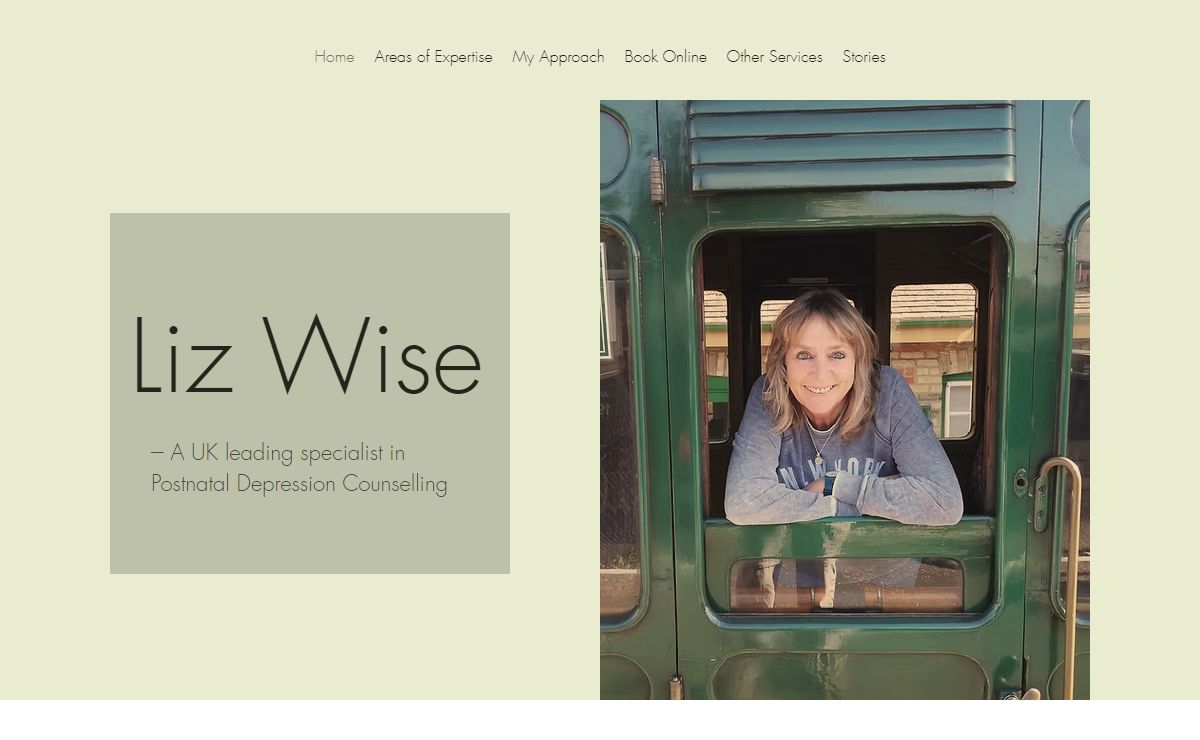Click the lower glass panel of train door
Image resolution: width=1200 pixels, height=740 pixels.
pyautogui.click(x=846, y=585)
